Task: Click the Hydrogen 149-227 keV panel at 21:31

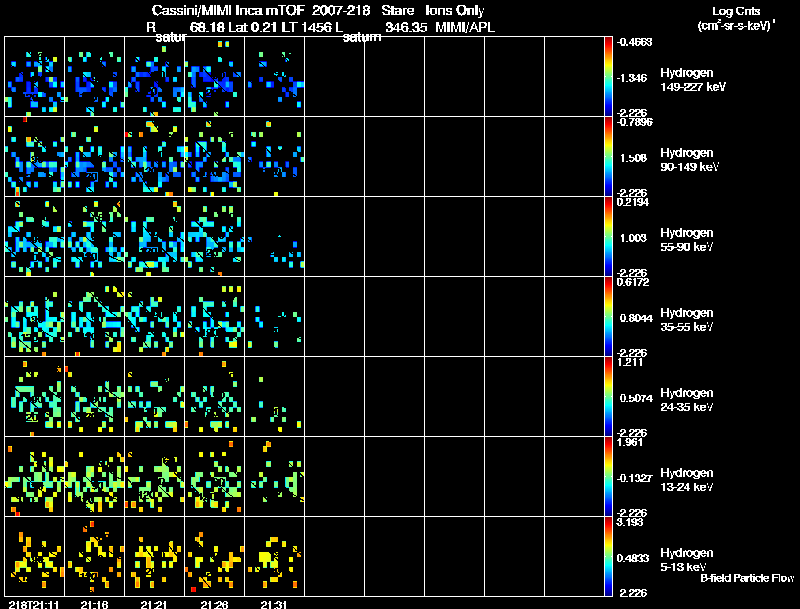Action: [x=274, y=77]
